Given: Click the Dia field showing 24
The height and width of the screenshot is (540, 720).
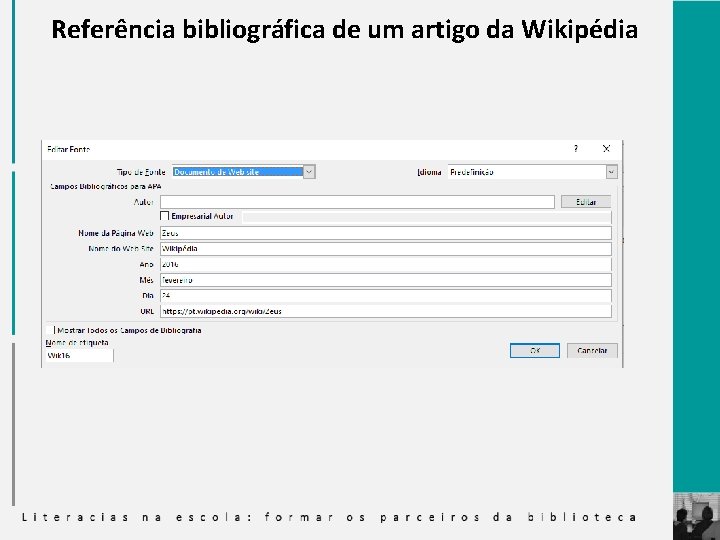Looking at the screenshot, I should 386,295.
